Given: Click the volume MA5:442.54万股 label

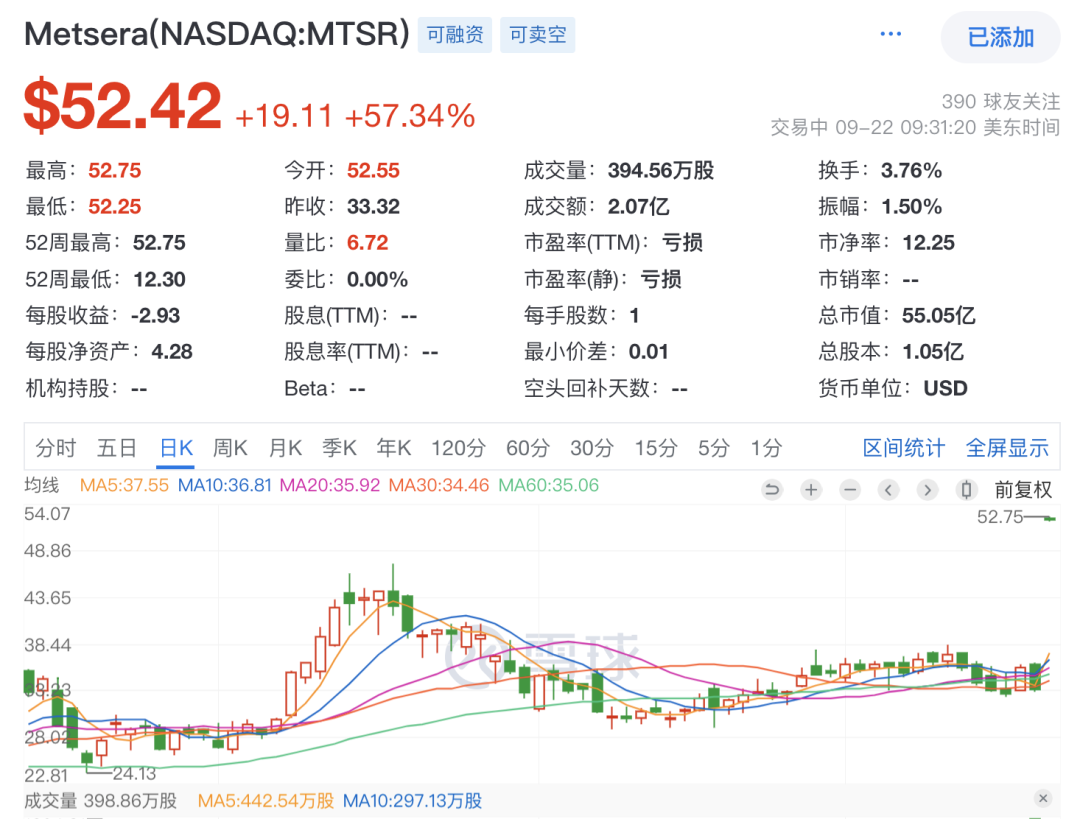Looking at the screenshot, I should coord(266,800).
